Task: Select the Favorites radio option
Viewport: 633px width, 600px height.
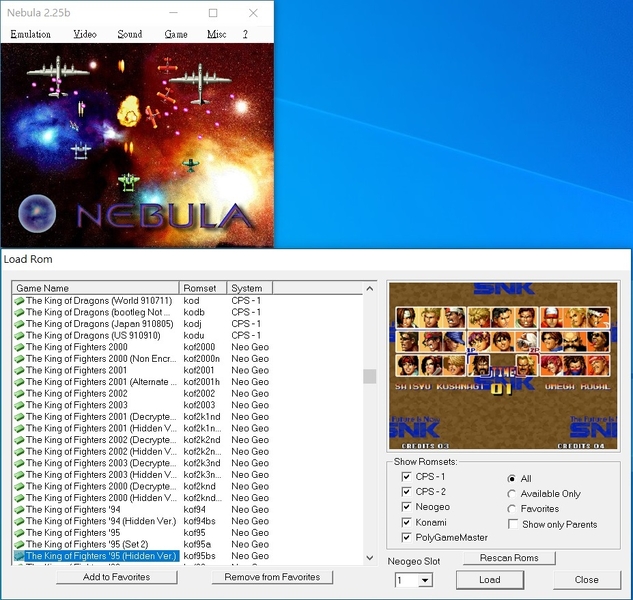Action: 511,509
